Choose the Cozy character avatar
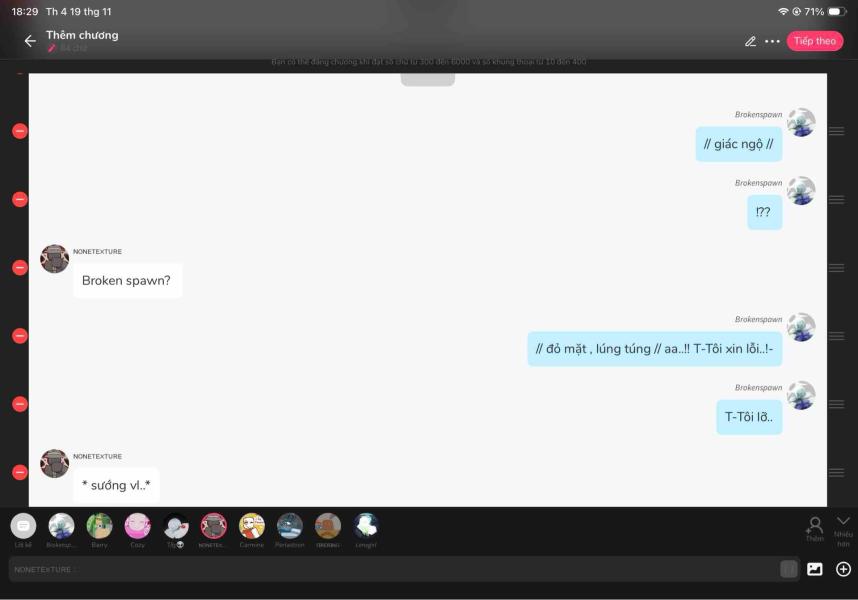 pyautogui.click(x=137, y=527)
